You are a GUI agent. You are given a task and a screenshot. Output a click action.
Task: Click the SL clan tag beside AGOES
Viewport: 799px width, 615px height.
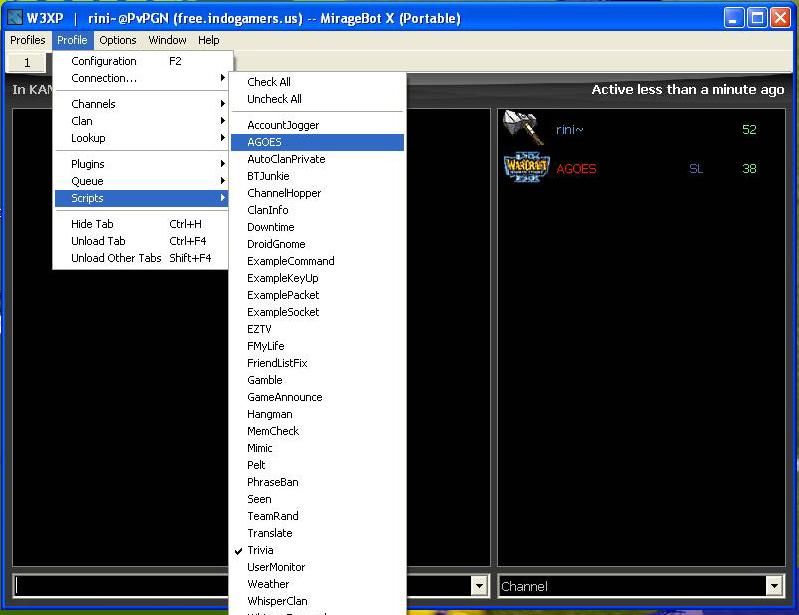tap(696, 169)
